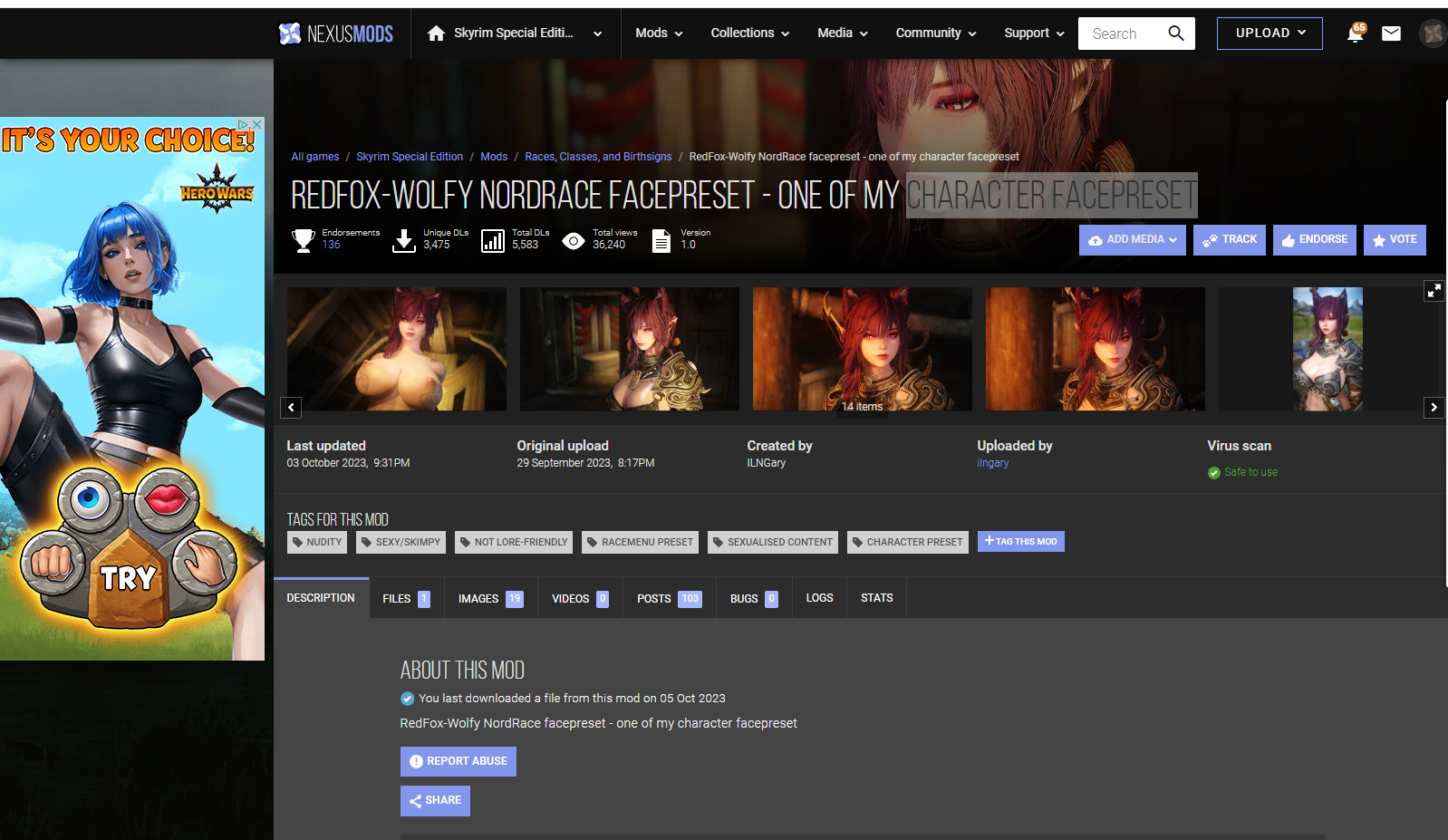Open the fifth gallery thumbnail with outdoor scene
The image size is (1448, 840).
pyautogui.click(x=1327, y=349)
